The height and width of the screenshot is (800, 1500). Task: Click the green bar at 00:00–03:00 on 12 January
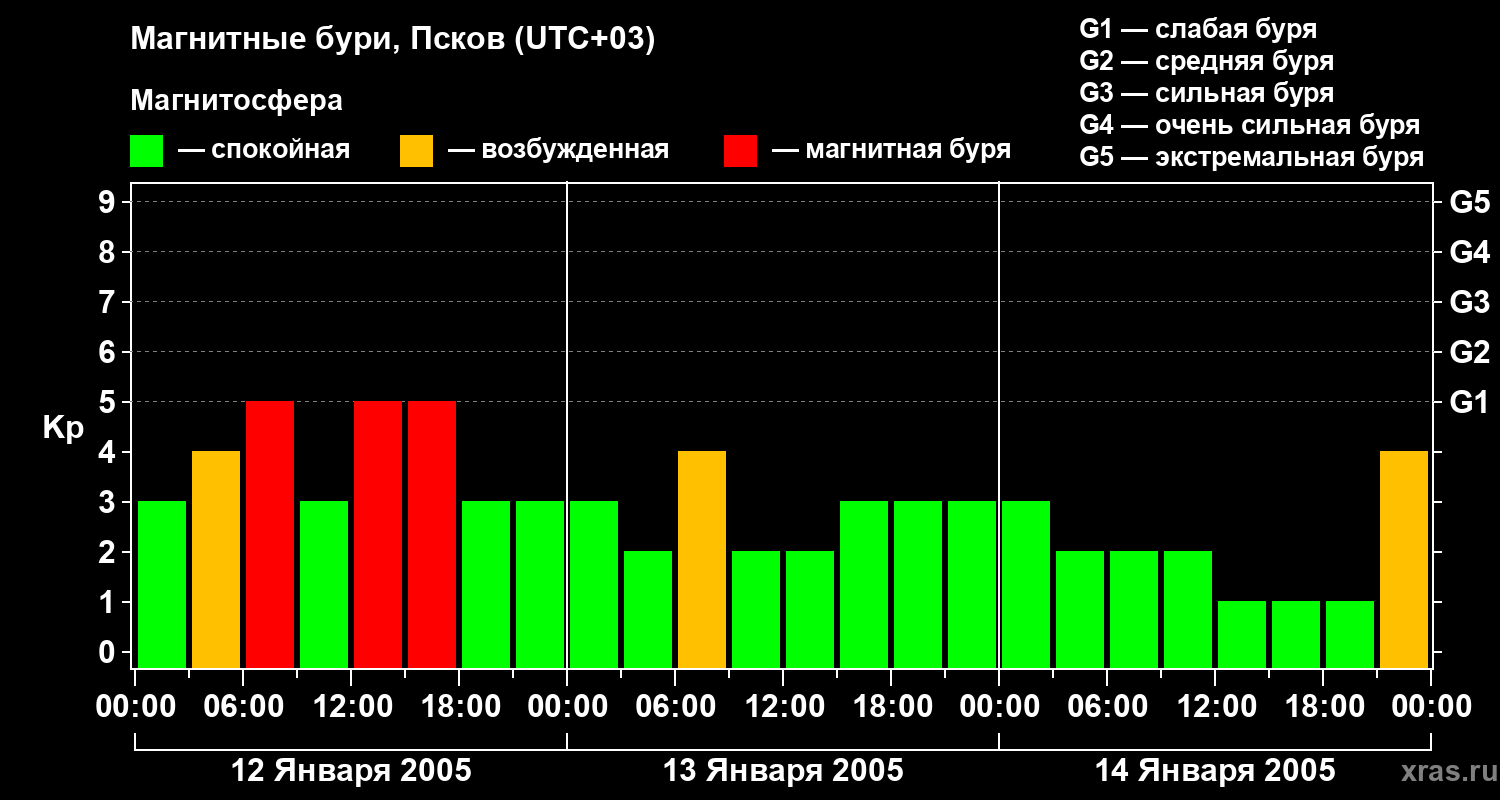click(162, 584)
